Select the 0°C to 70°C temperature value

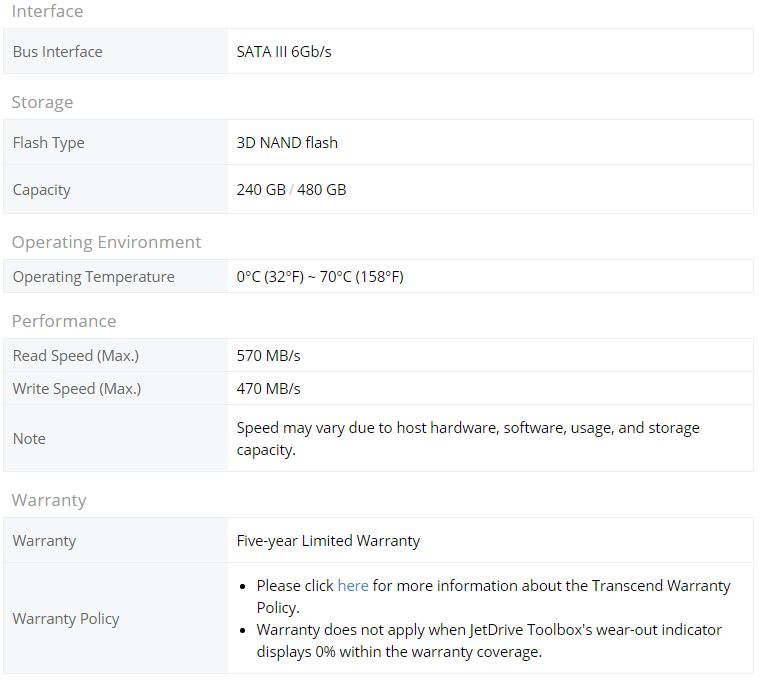click(x=320, y=277)
